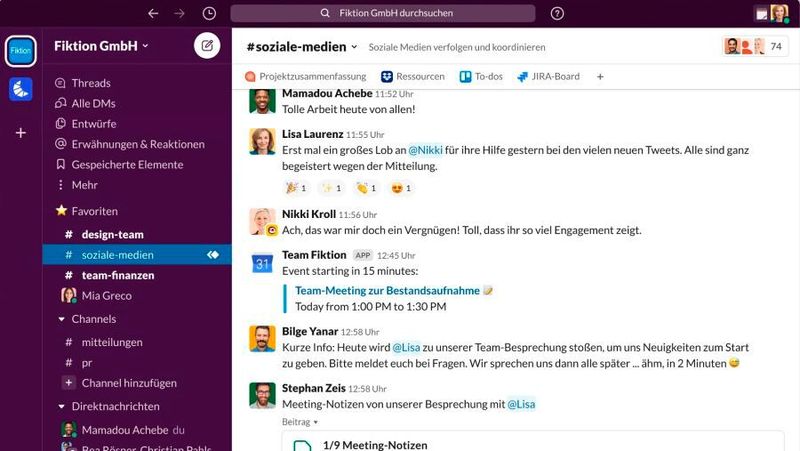The image size is (800, 451).
Task: Click the Team Fiktion calendar app icon
Action: pos(262,263)
